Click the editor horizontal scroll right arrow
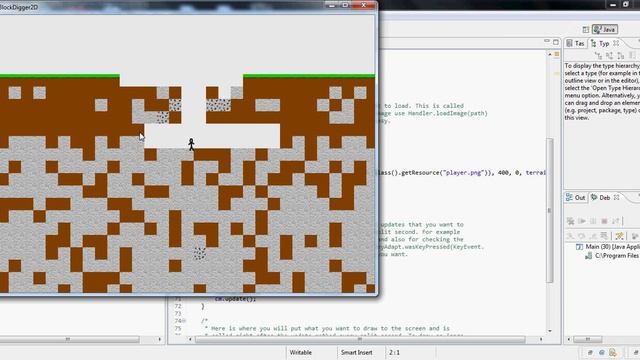The image size is (640, 360). point(541,339)
